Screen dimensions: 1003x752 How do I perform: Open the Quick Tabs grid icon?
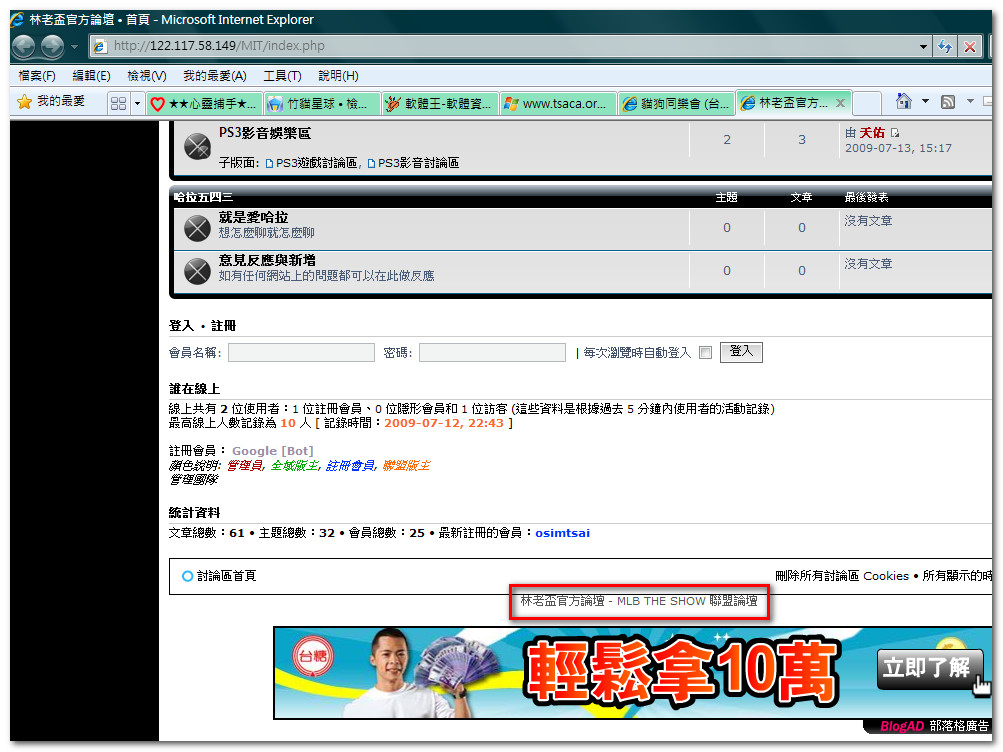pos(118,103)
